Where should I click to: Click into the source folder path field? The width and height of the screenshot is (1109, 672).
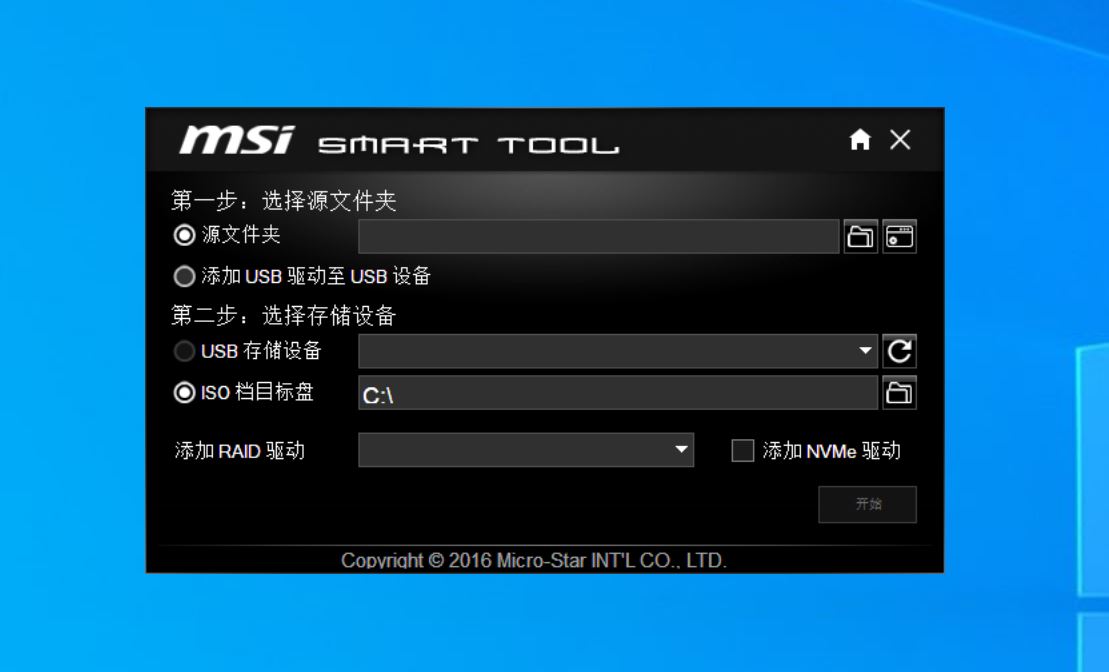pos(598,237)
